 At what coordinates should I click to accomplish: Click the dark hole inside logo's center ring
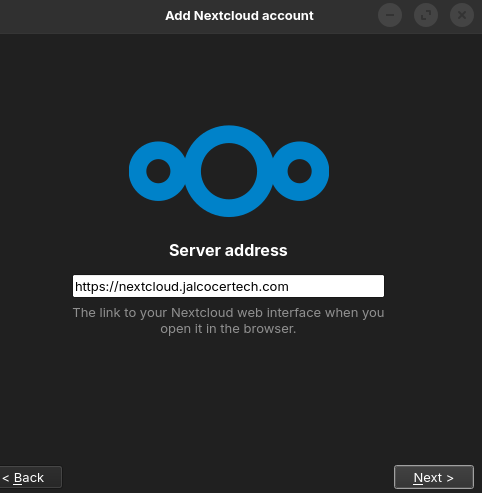tap(229, 171)
